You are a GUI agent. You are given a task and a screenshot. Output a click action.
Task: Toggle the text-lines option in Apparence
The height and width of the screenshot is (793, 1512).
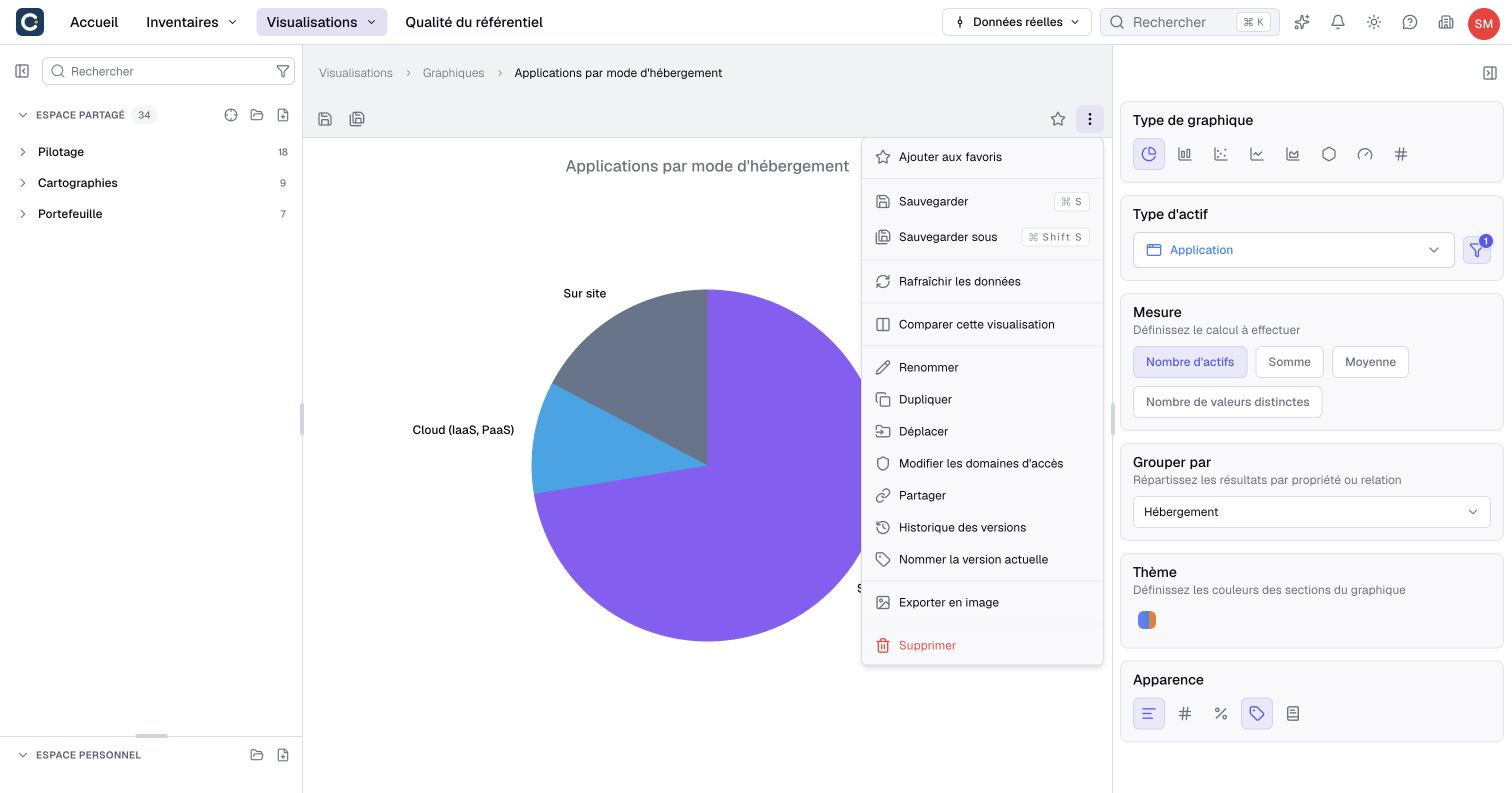[x=1149, y=713]
